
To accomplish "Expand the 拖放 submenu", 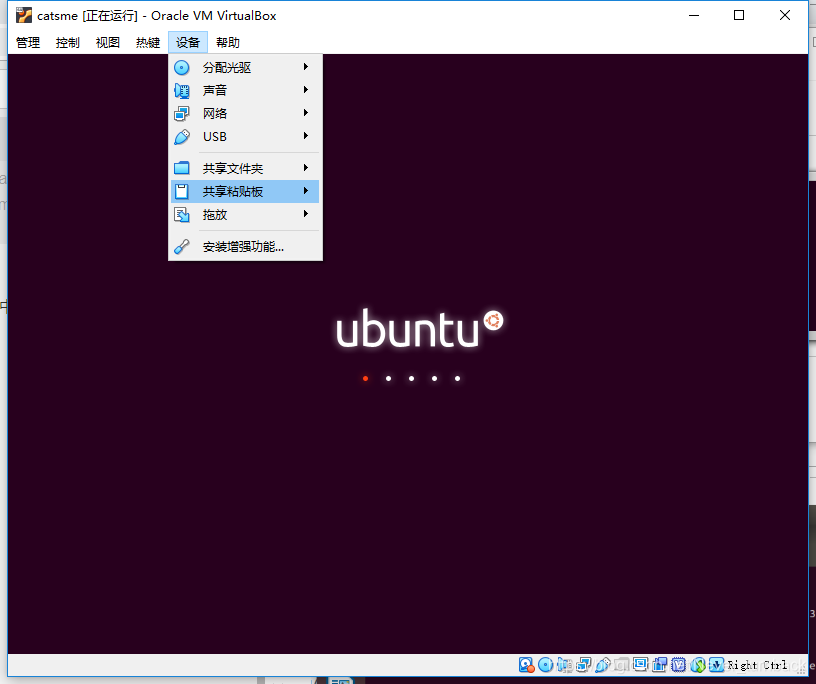I will point(245,214).
